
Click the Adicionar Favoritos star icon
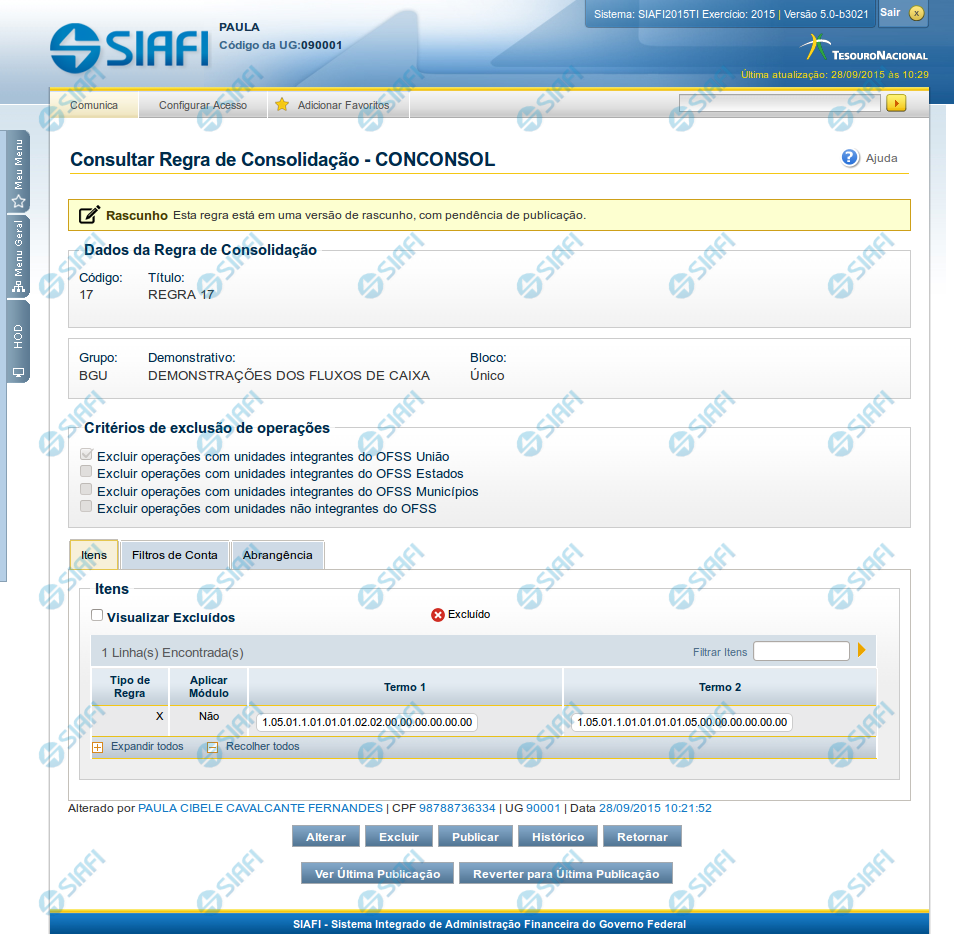[x=282, y=105]
